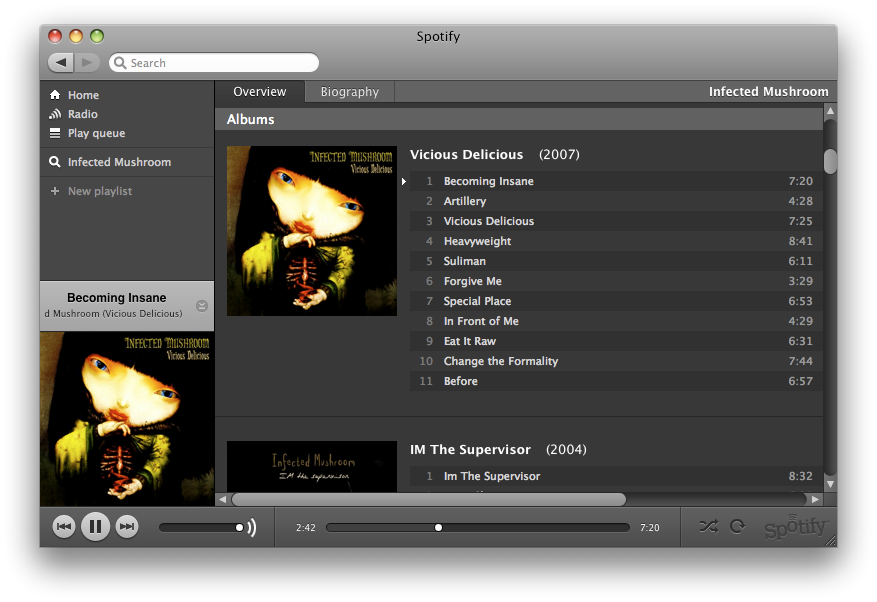Click the horizontal scrollbar thumb
This screenshot has width=877, height=602.
tap(429, 500)
